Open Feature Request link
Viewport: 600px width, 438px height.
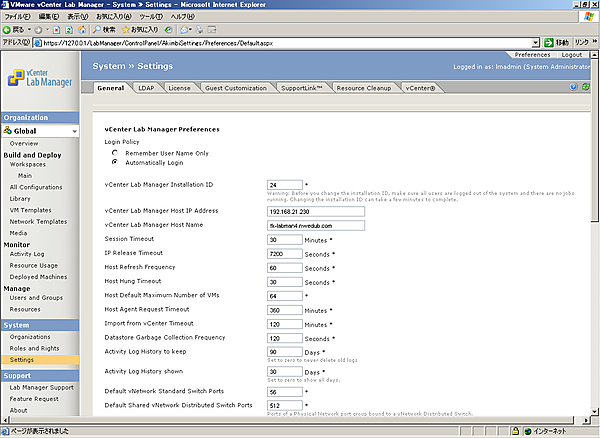point(34,399)
